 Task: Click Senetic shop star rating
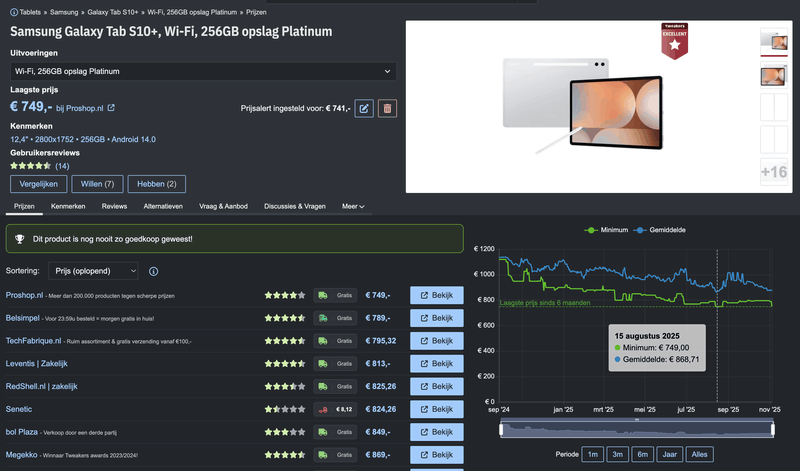click(x=285, y=409)
